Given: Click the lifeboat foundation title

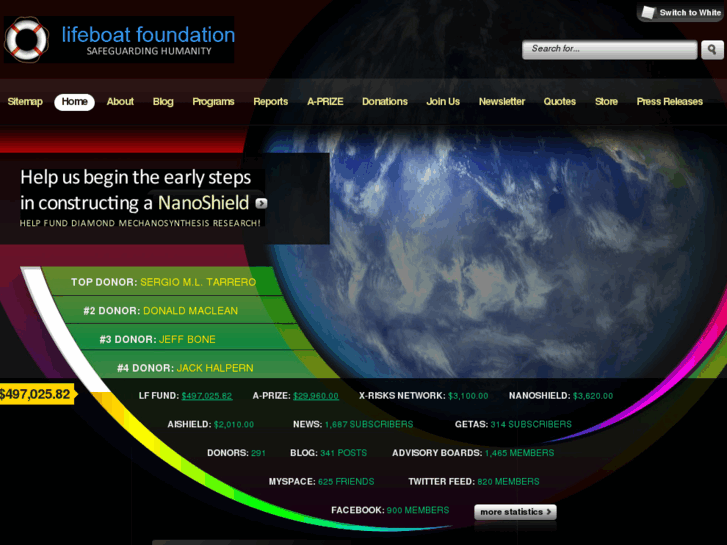Looking at the screenshot, I should point(148,35).
